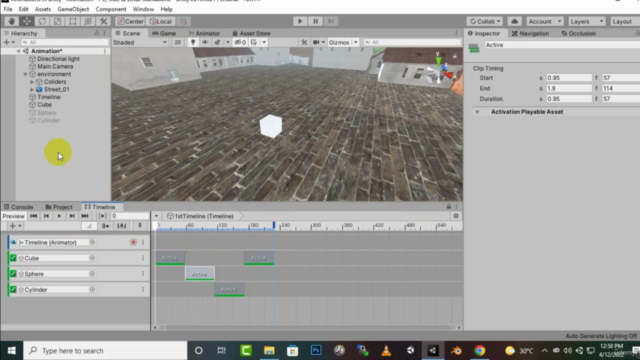The width and height of the screenshot is (640, 360).
Task: Toggle pivot Center handle position
Action: pos(130,21)
